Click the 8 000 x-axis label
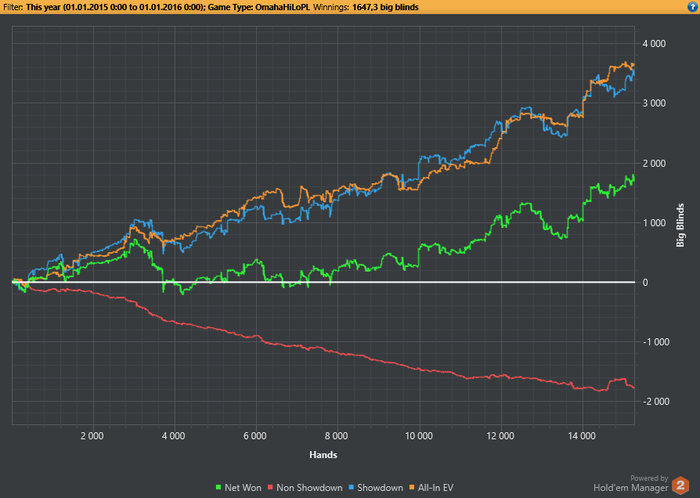The image size is (700, 498). click(x=336, y=436)
